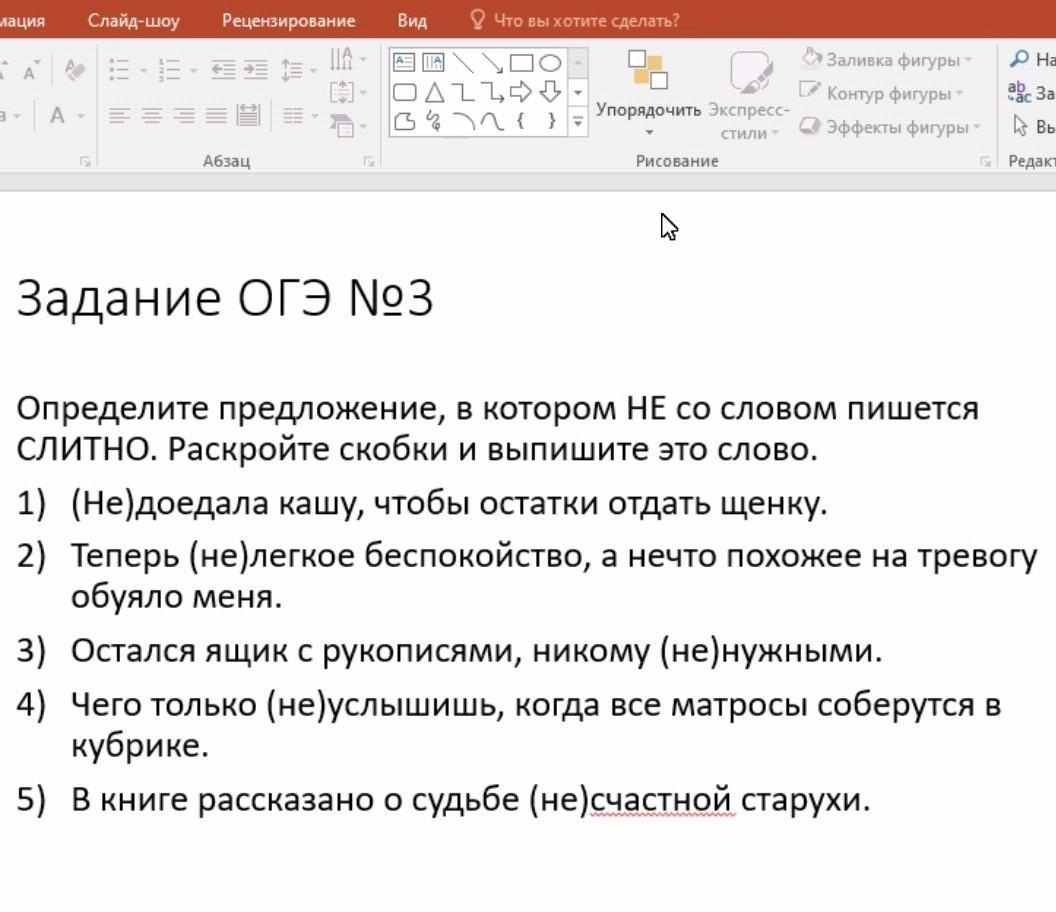Open the Рисование group dialog launcher

tap(985, 161)
